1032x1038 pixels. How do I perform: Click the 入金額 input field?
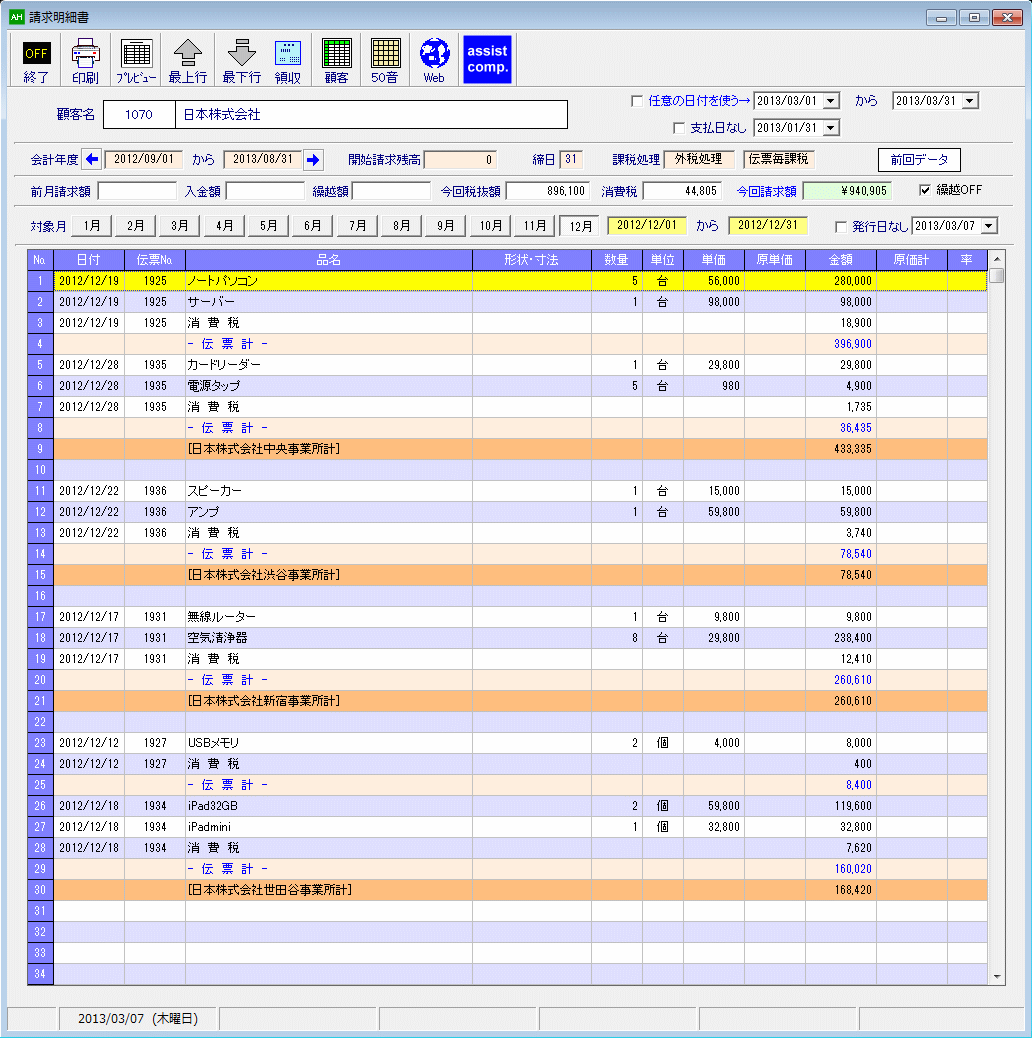pyautogui.click(x=265, y=191)
